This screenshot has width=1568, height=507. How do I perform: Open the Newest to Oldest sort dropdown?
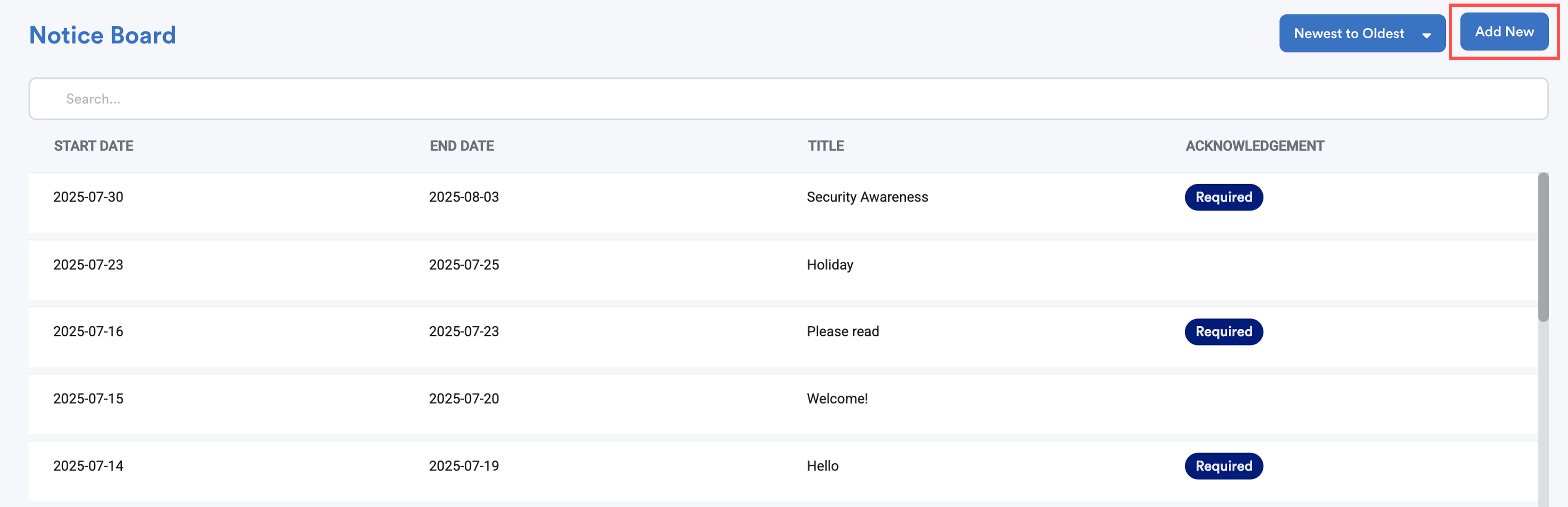pyautogui.click(x=1349, y=33)
